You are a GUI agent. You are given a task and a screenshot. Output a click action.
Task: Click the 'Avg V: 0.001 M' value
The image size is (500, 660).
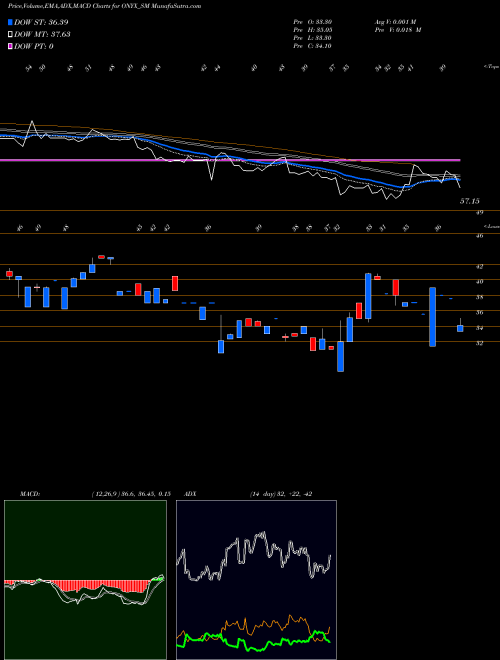(395, 22)
